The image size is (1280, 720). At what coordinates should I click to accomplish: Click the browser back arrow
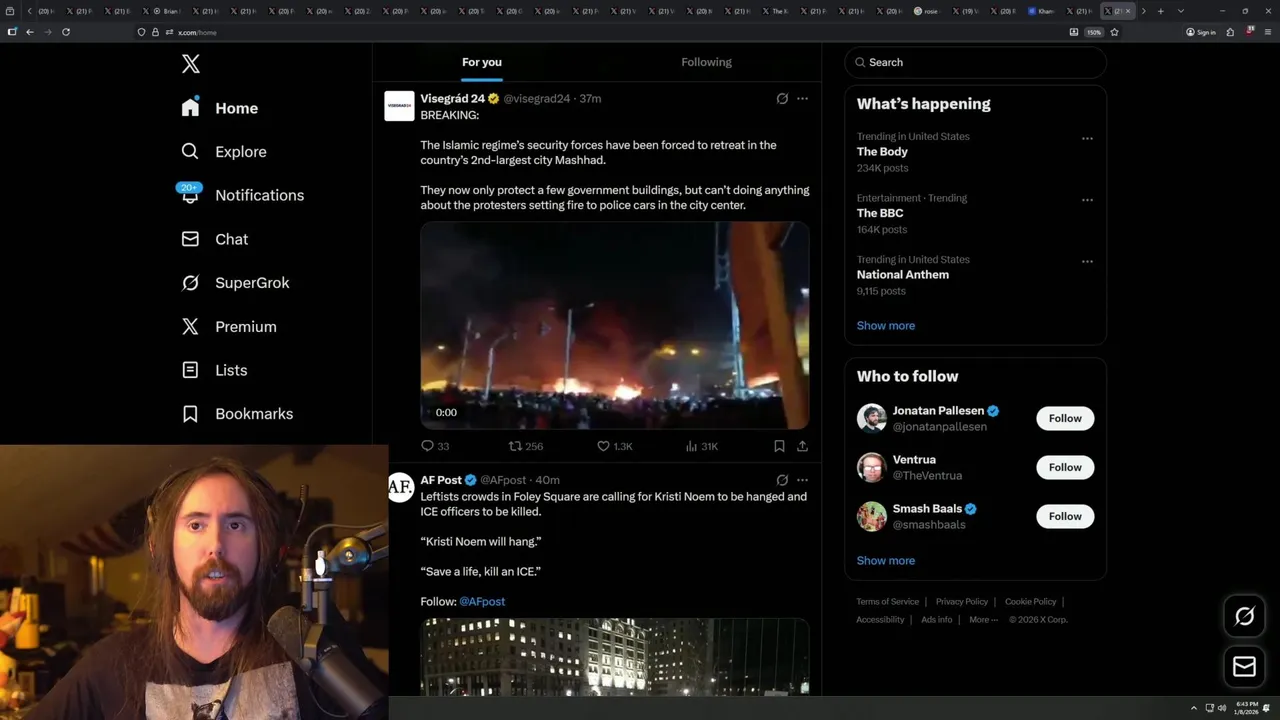[30, 32]
